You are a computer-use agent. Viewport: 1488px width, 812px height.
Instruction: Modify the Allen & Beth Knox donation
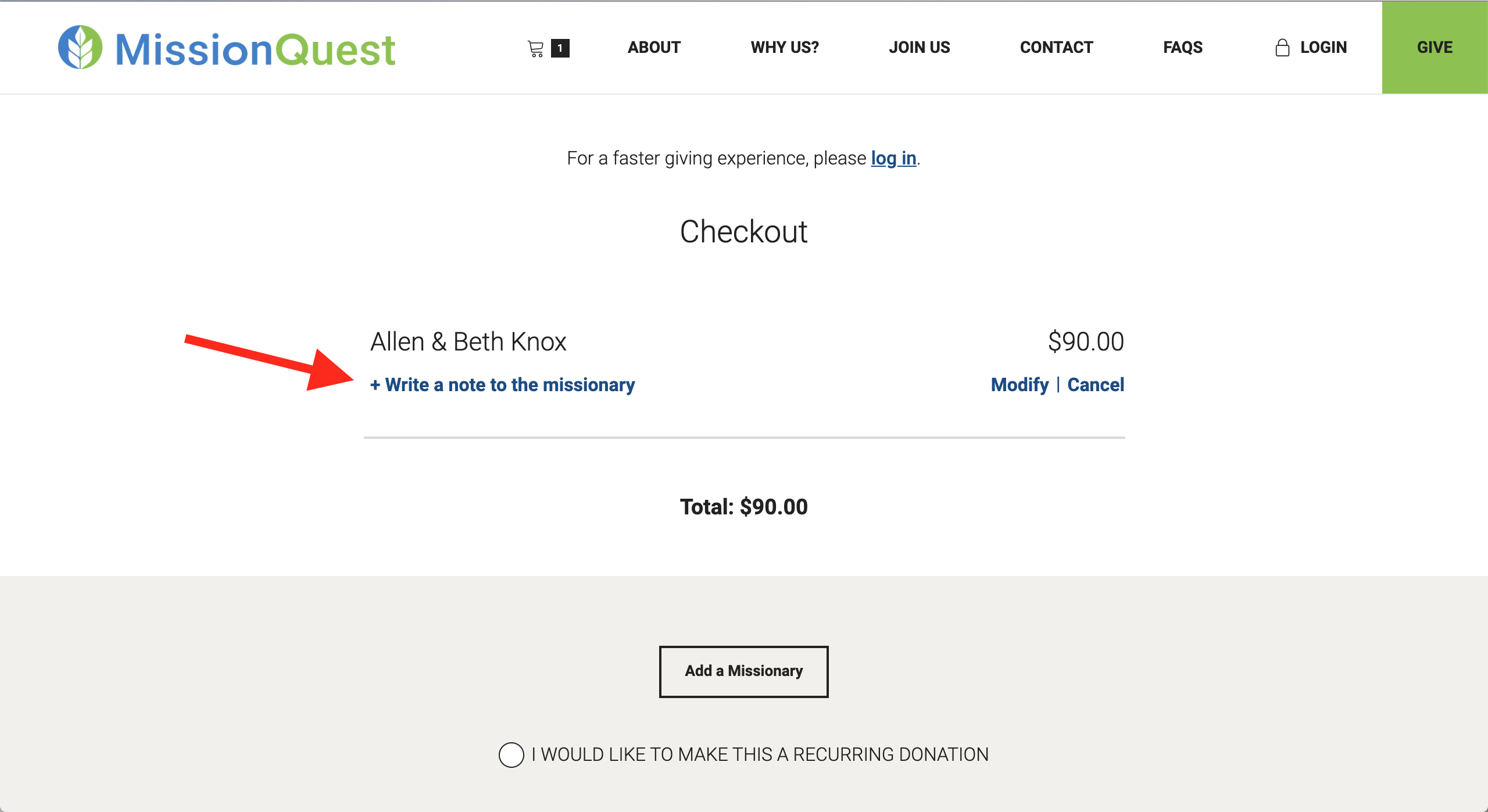click(x=1020, y=385)
